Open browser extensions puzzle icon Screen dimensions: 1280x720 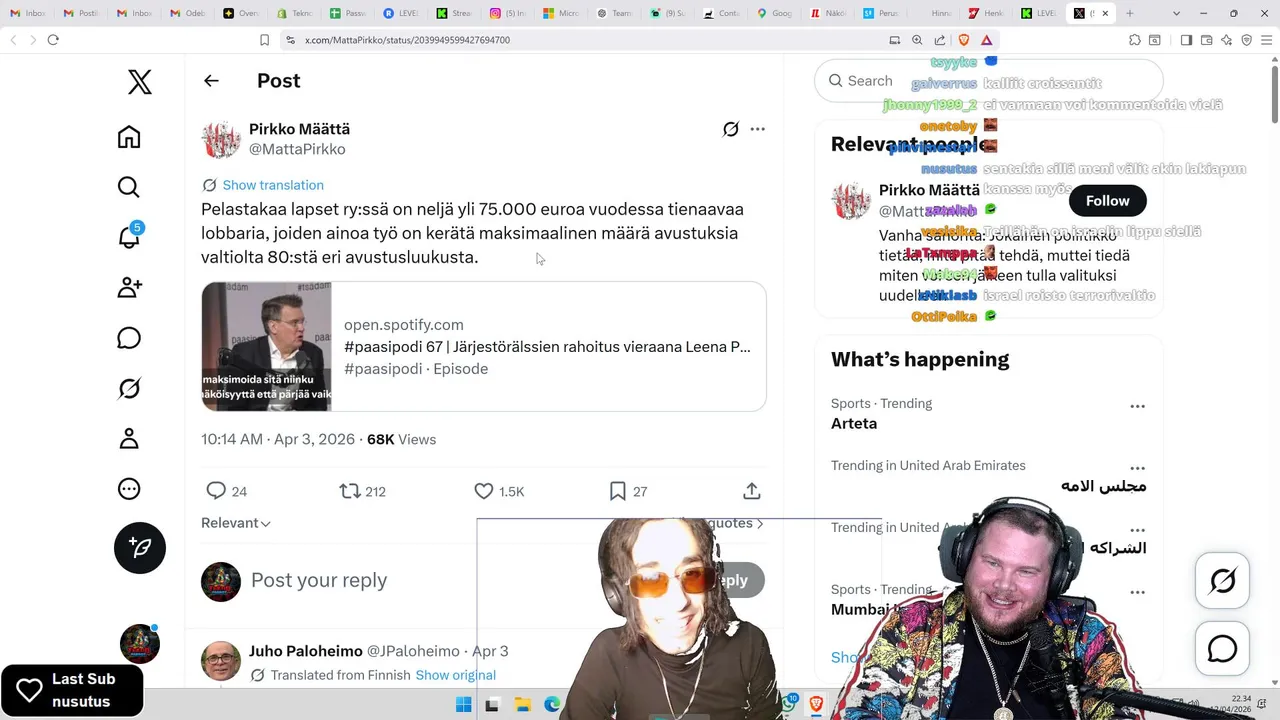pos(1134,40)
